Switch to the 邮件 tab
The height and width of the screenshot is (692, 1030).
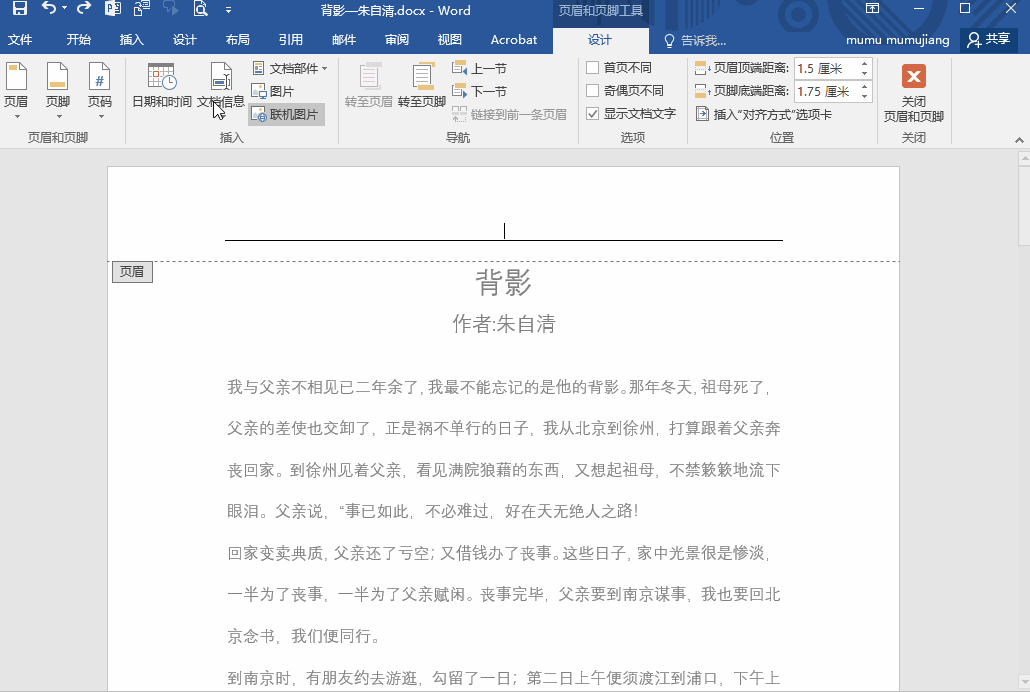344,39
